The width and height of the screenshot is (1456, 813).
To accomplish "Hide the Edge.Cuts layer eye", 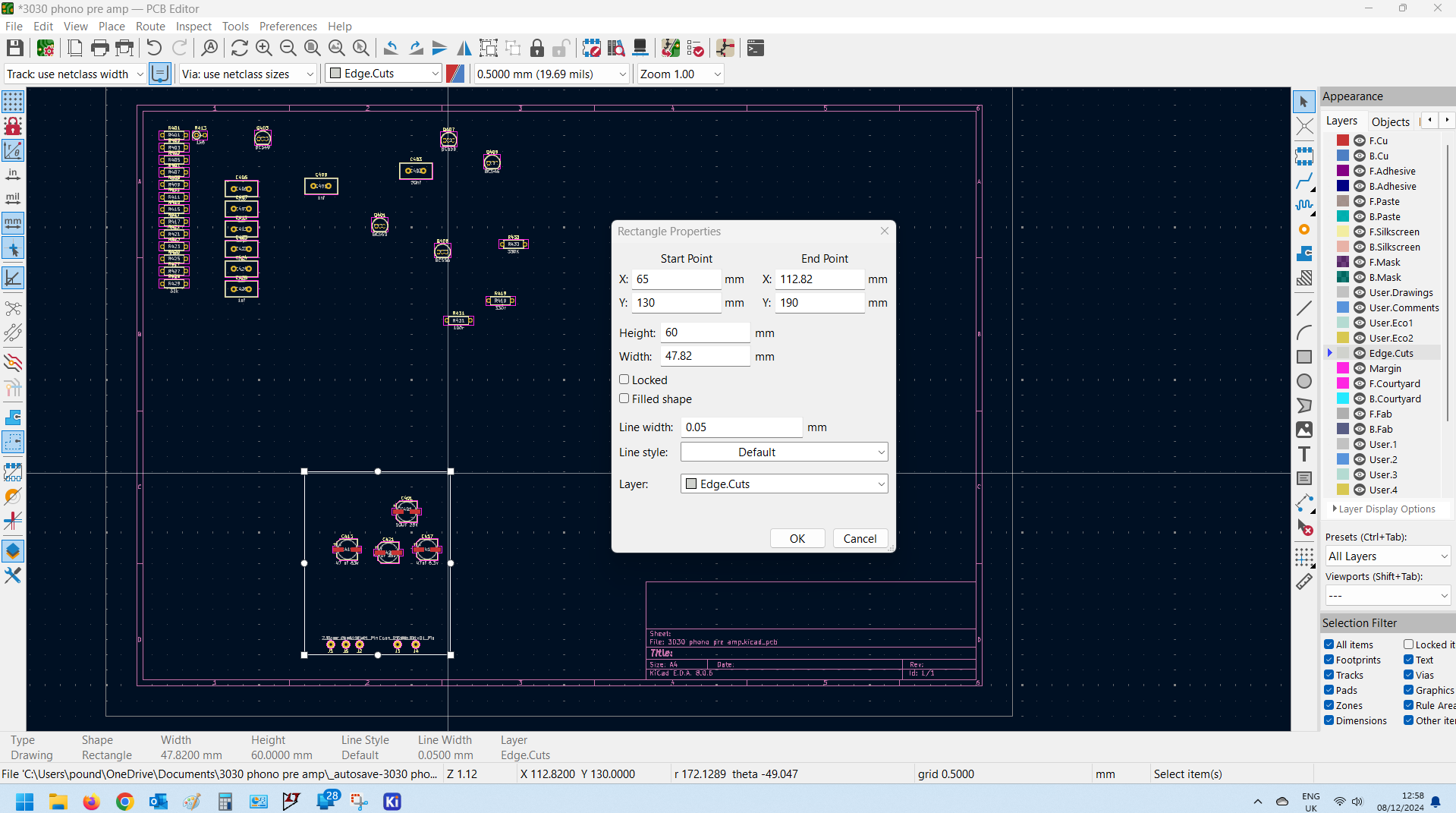I will tap(1360, 353).
